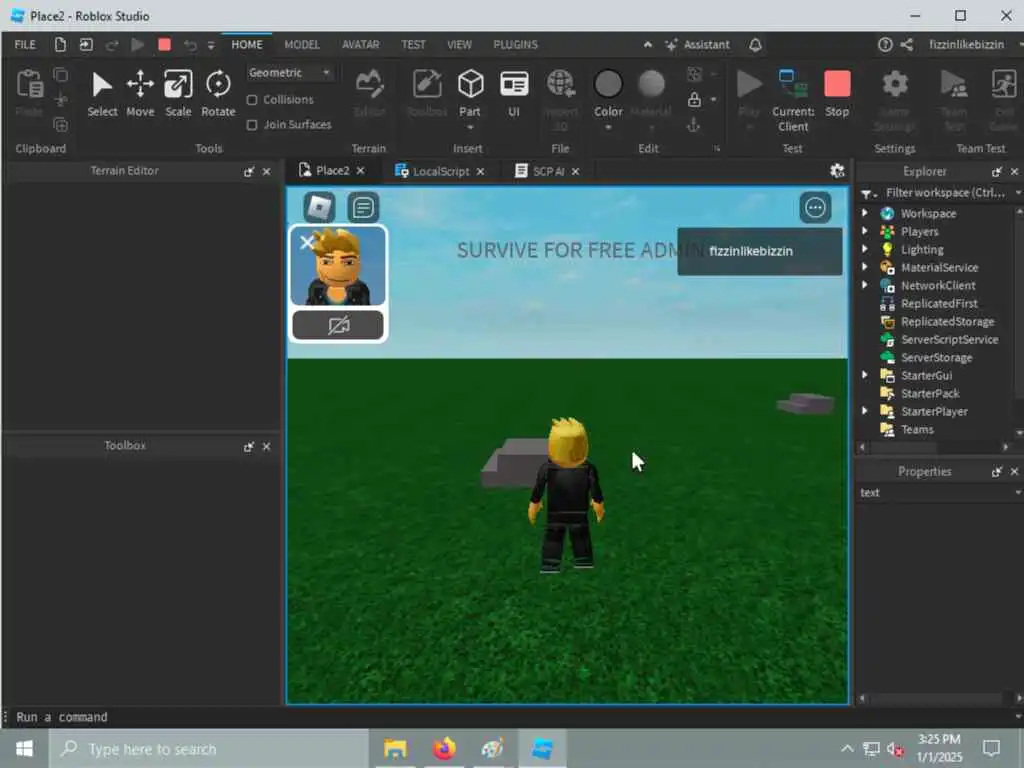Screen dimensions: 1024x768
Task: Pick the Rotate tool
Action: click(x=218, y=94)
